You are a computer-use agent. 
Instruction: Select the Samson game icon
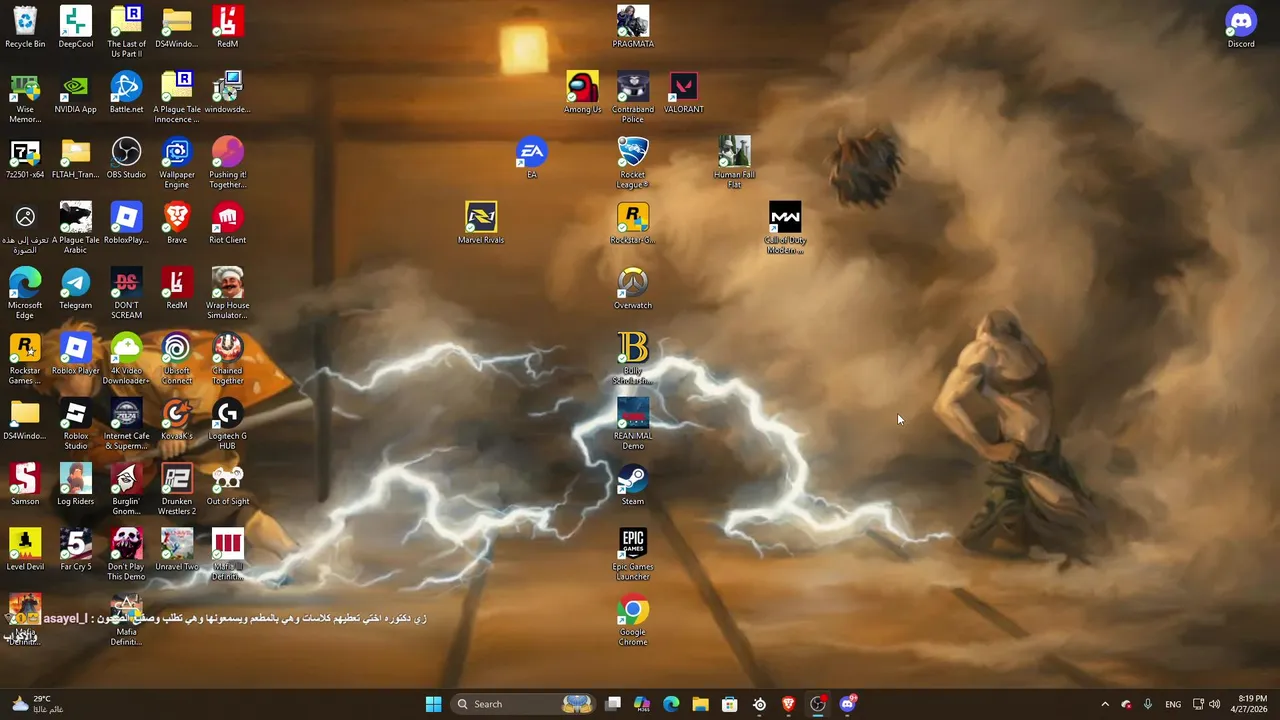25,484
